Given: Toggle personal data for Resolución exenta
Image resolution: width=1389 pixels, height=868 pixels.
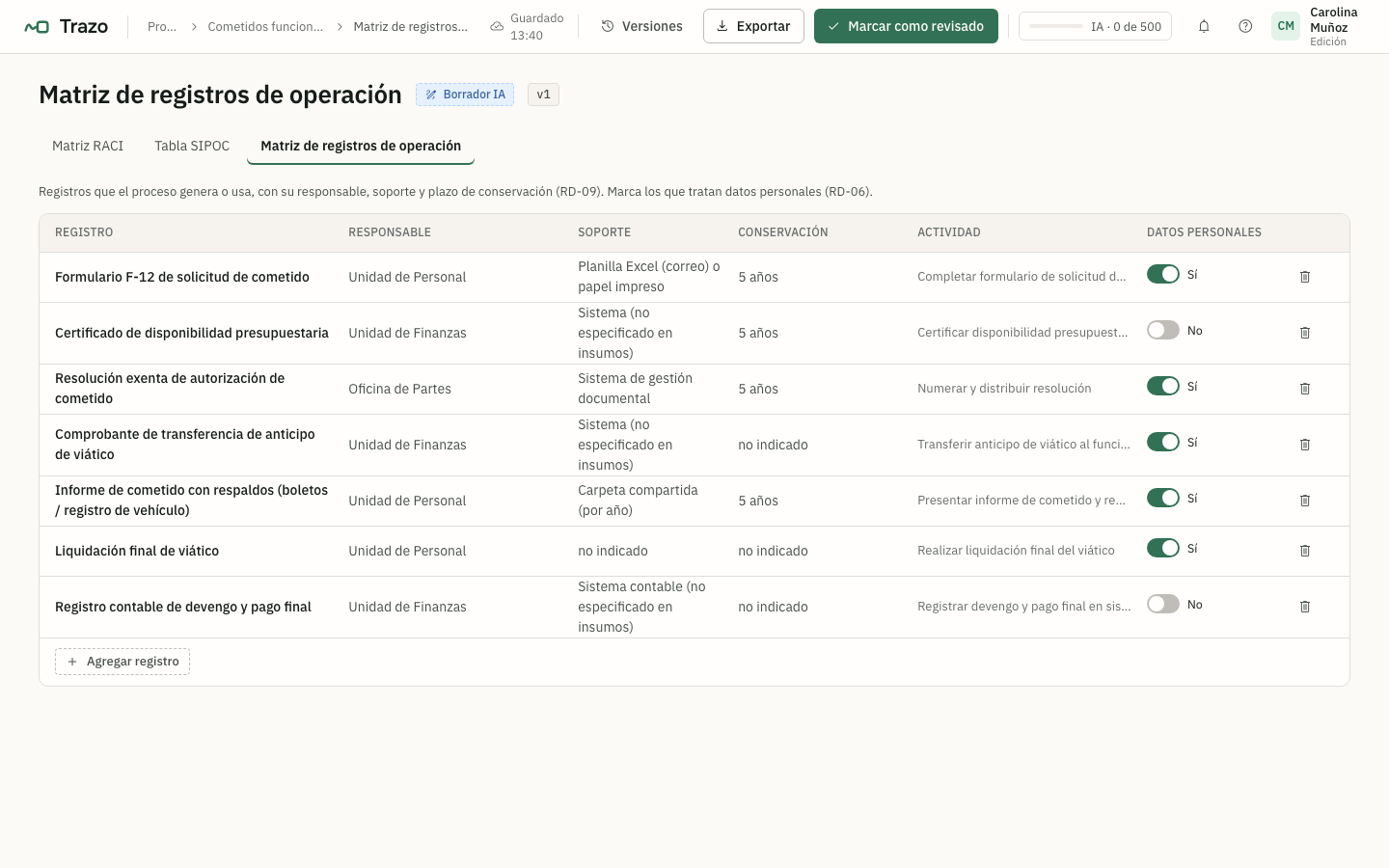Looking at the screenshot, I should click(x=1163, y=386).
